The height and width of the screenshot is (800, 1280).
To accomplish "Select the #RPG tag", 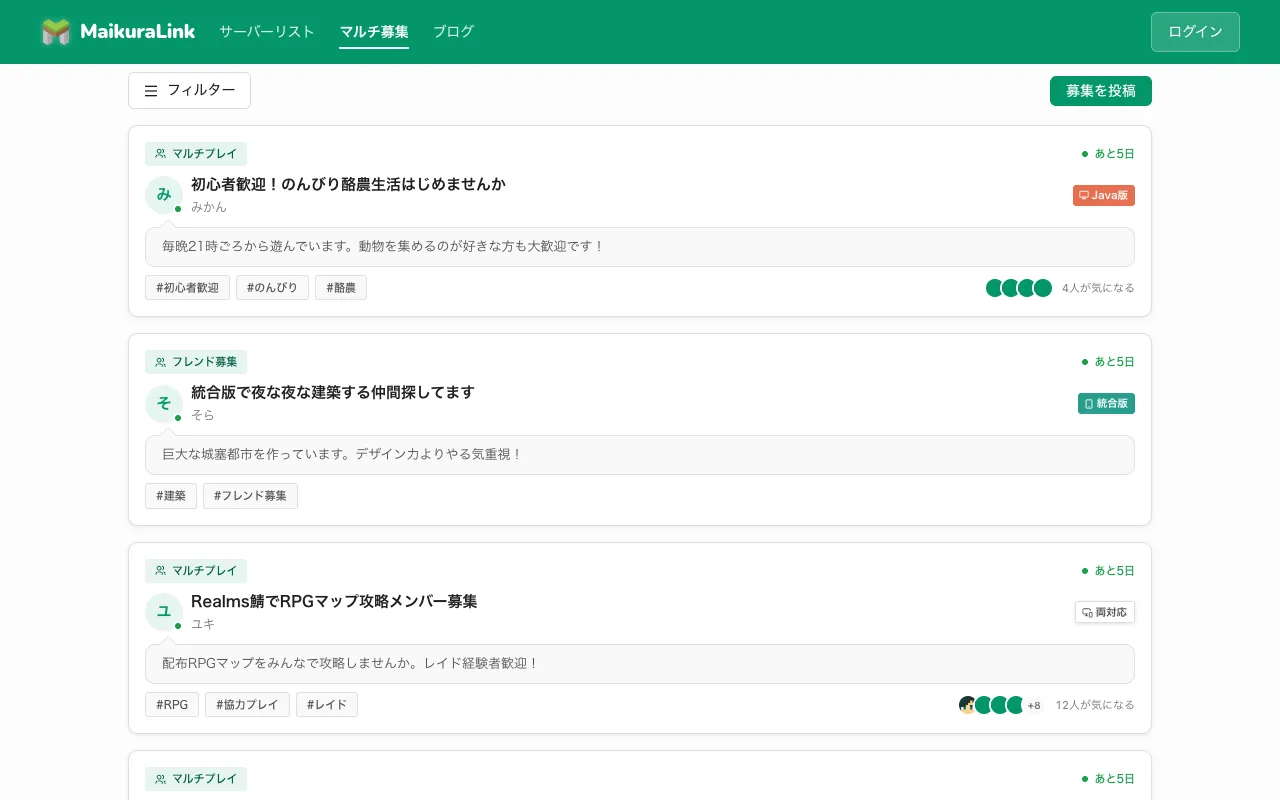I will (x=172, y=705).
